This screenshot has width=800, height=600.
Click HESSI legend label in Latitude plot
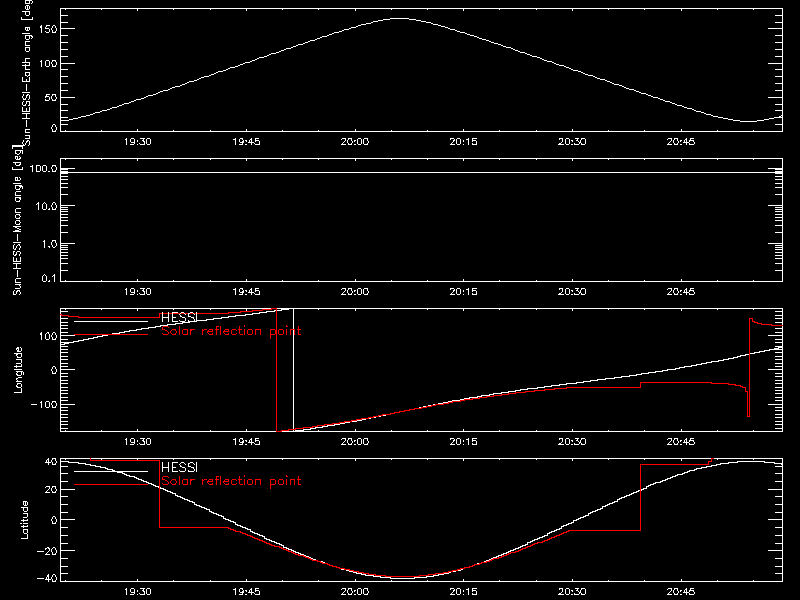pyautogui.click(x=179, y=467)
